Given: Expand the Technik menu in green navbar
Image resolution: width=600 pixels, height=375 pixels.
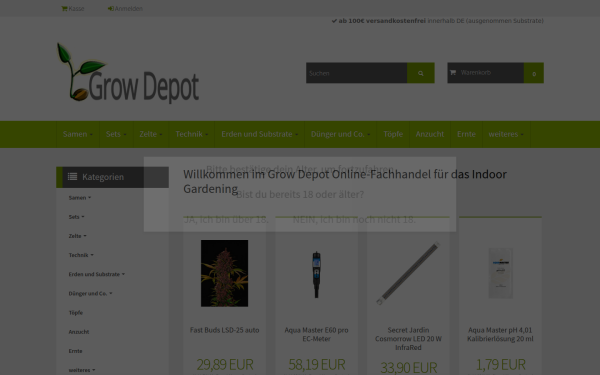Looking at the screenshot, I should click(192, 134).
